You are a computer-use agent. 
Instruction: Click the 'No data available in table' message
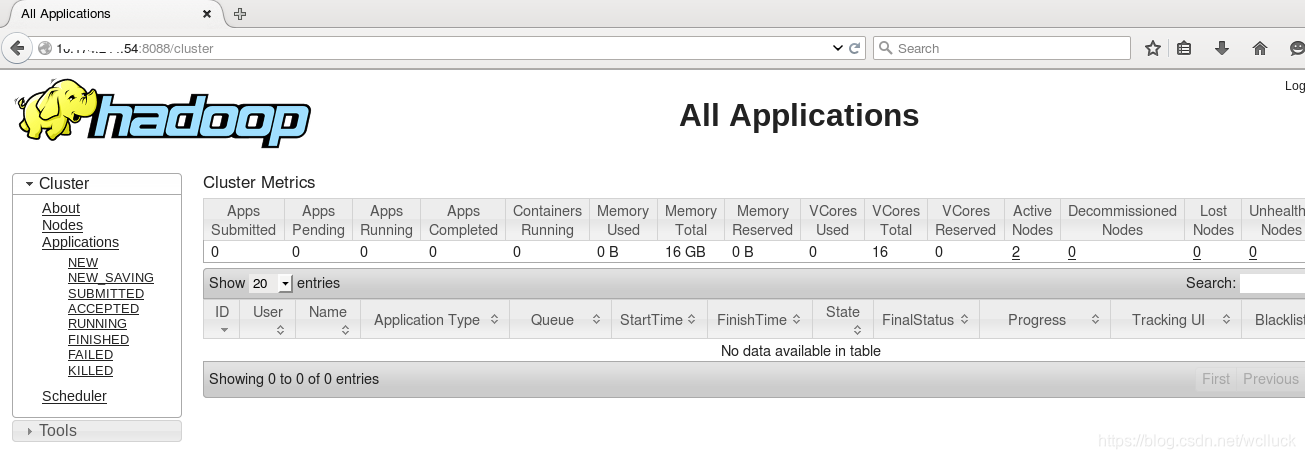[801, 351]
